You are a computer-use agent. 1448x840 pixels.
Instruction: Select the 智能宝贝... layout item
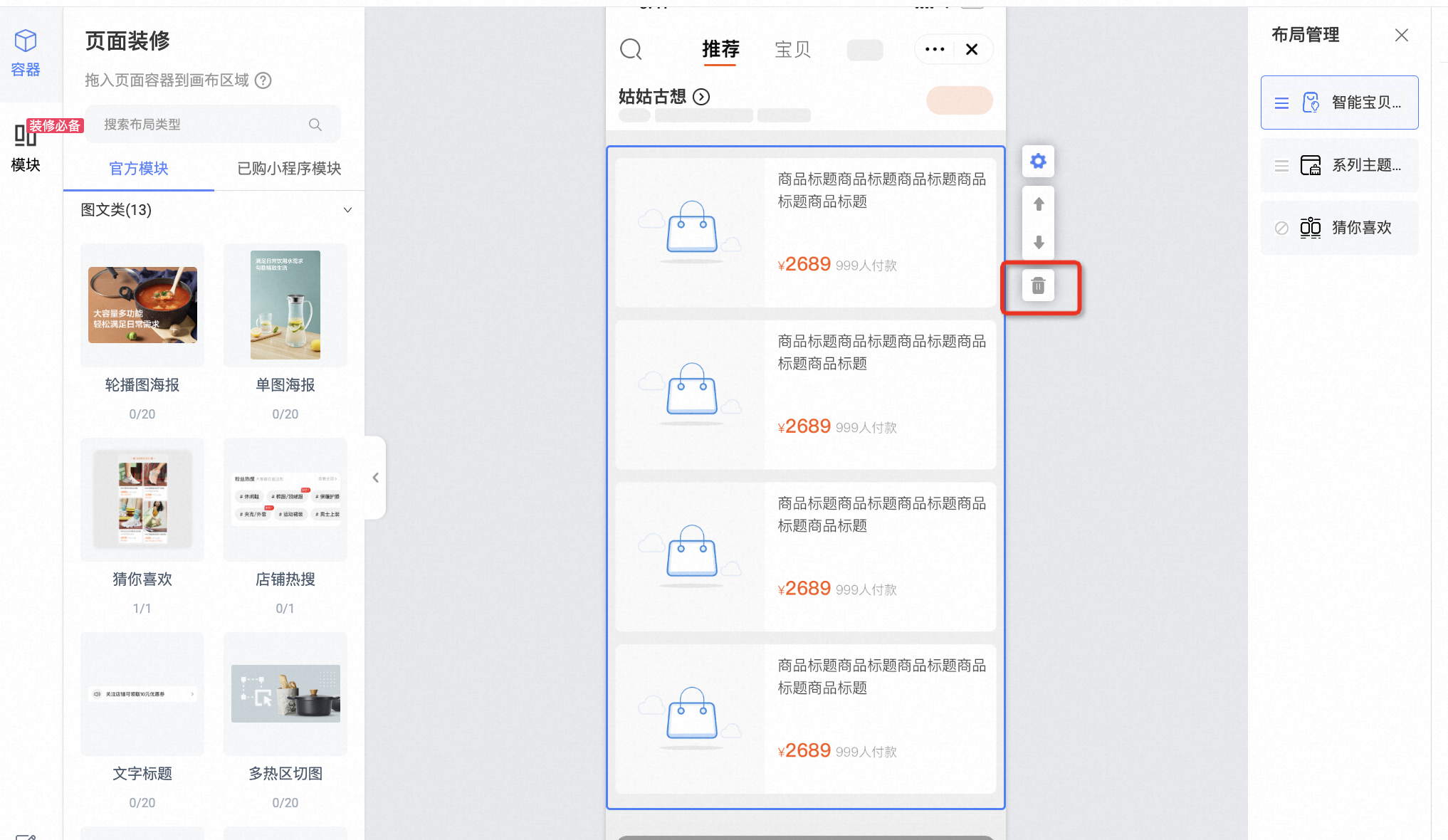tap(1339, 103)
